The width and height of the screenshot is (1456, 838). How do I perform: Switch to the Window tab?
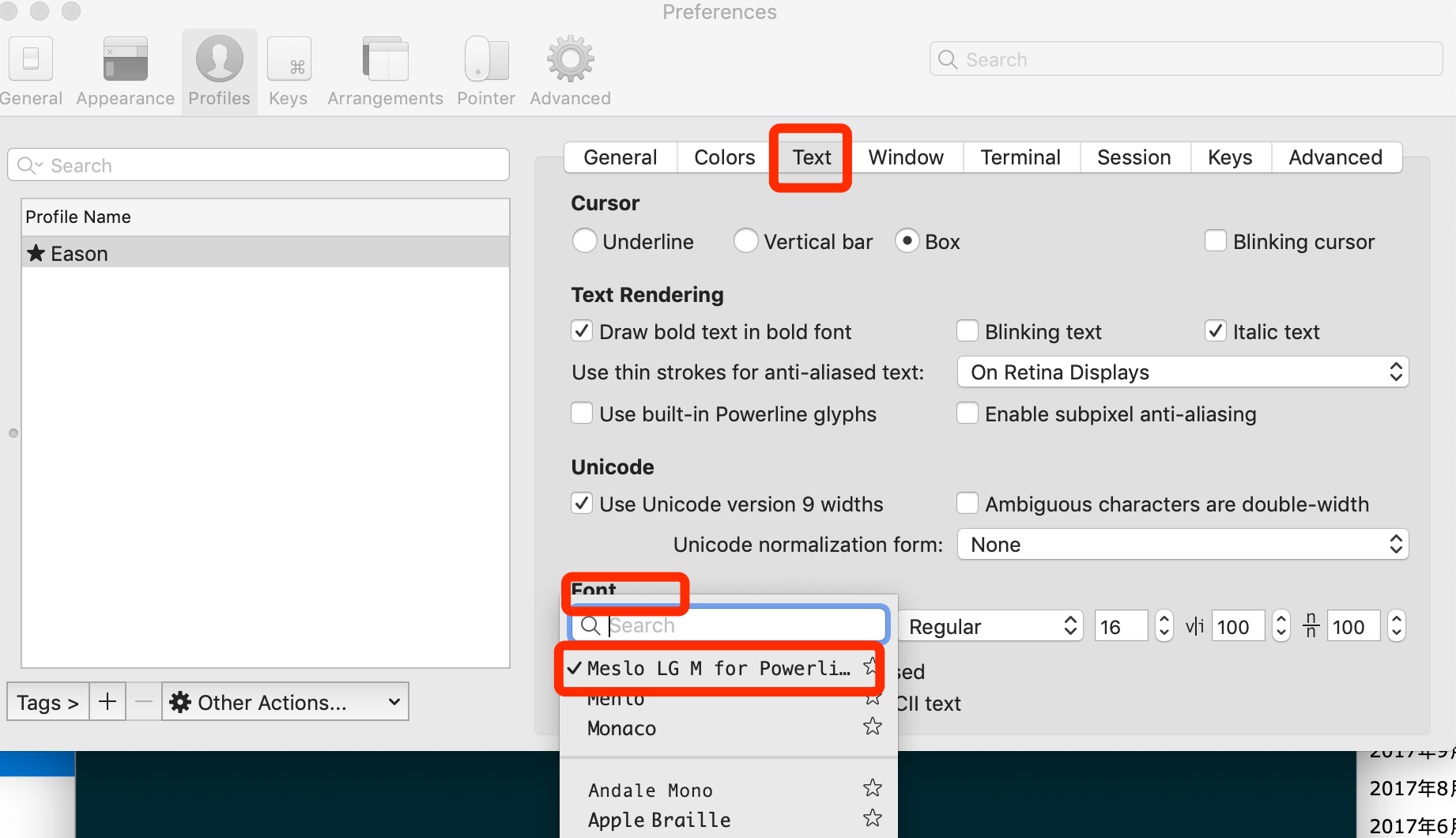point(906,157)
